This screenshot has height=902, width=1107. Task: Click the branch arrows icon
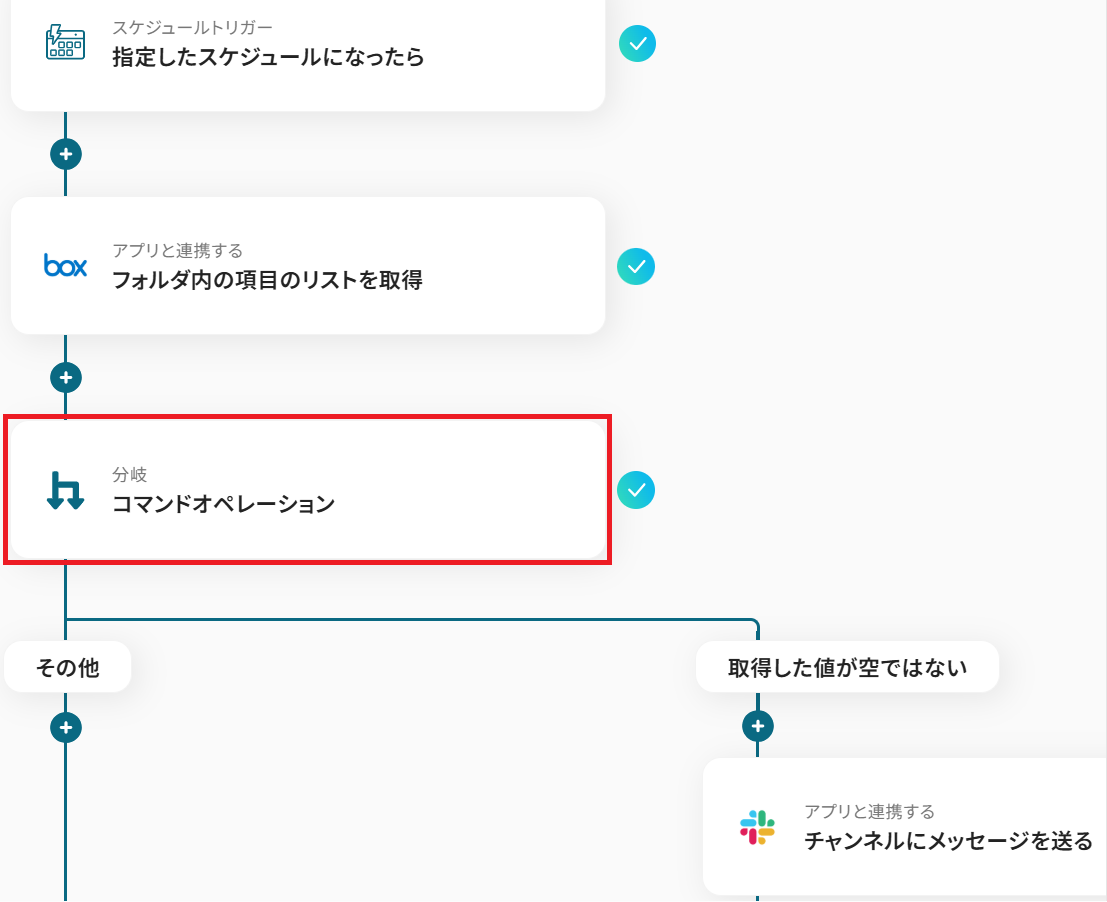[66, 490]
